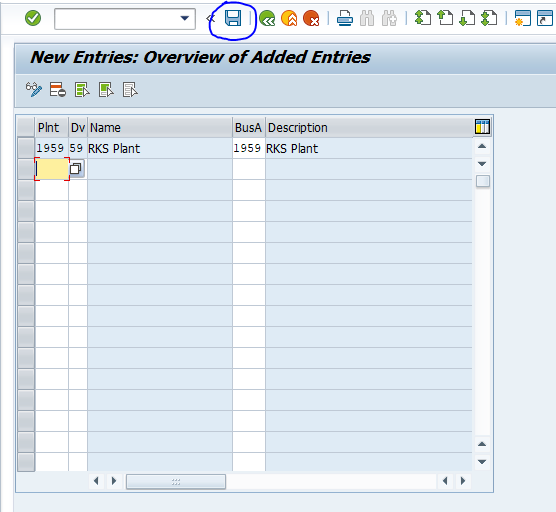Click the Select All entries icon

pos(82,90)
